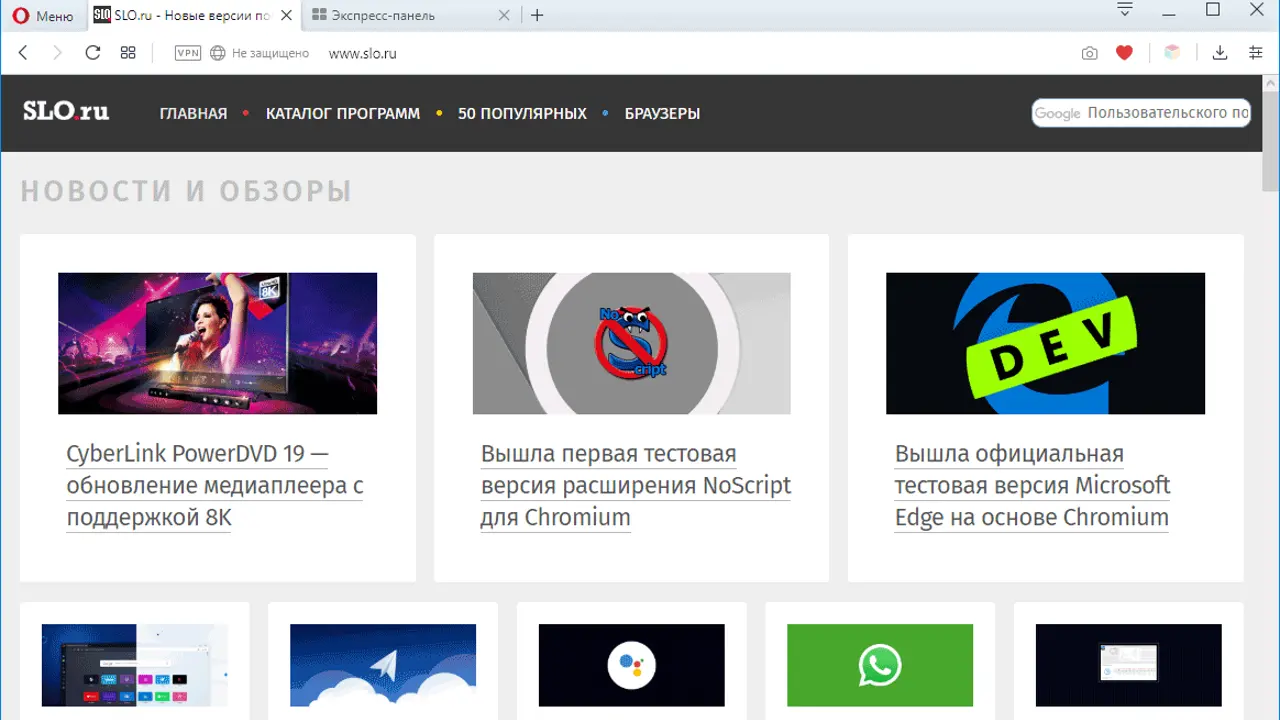Screen dimensions: 1280x720
Task: Toggle the VPN badge in address bar
Action: [188, 53]
